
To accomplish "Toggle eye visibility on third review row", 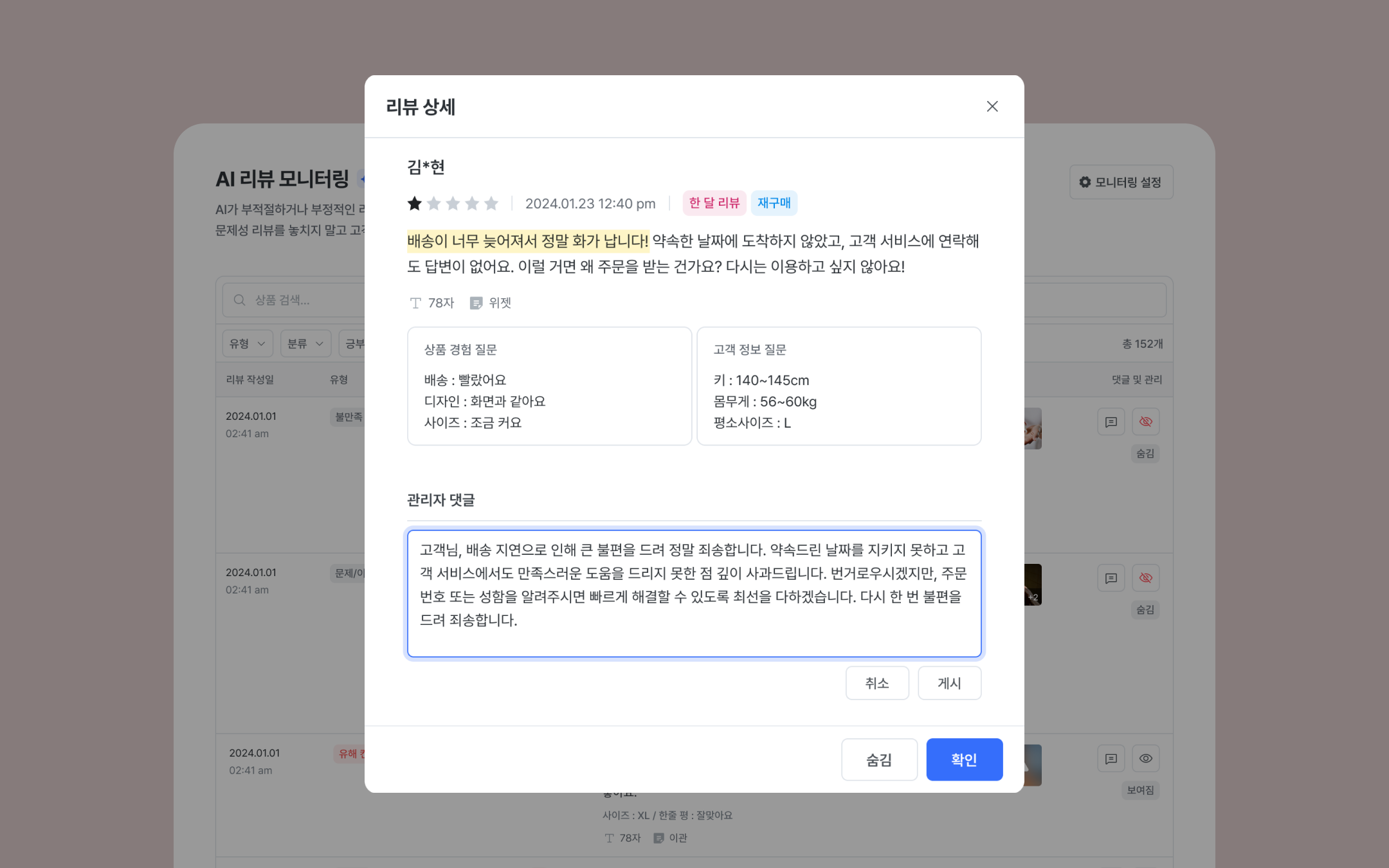I will (1145, 759).
